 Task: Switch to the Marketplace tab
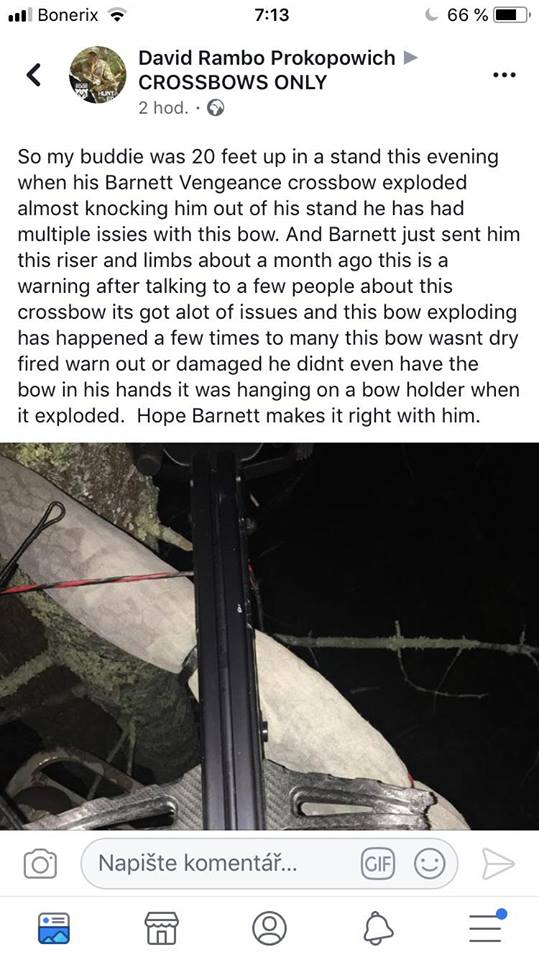(161, 928)
